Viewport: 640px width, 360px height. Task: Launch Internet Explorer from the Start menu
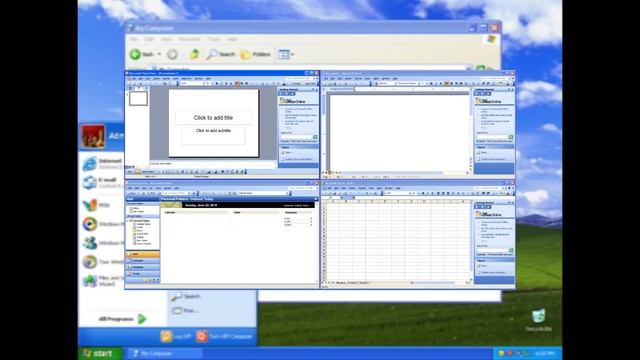pos(102,164)
